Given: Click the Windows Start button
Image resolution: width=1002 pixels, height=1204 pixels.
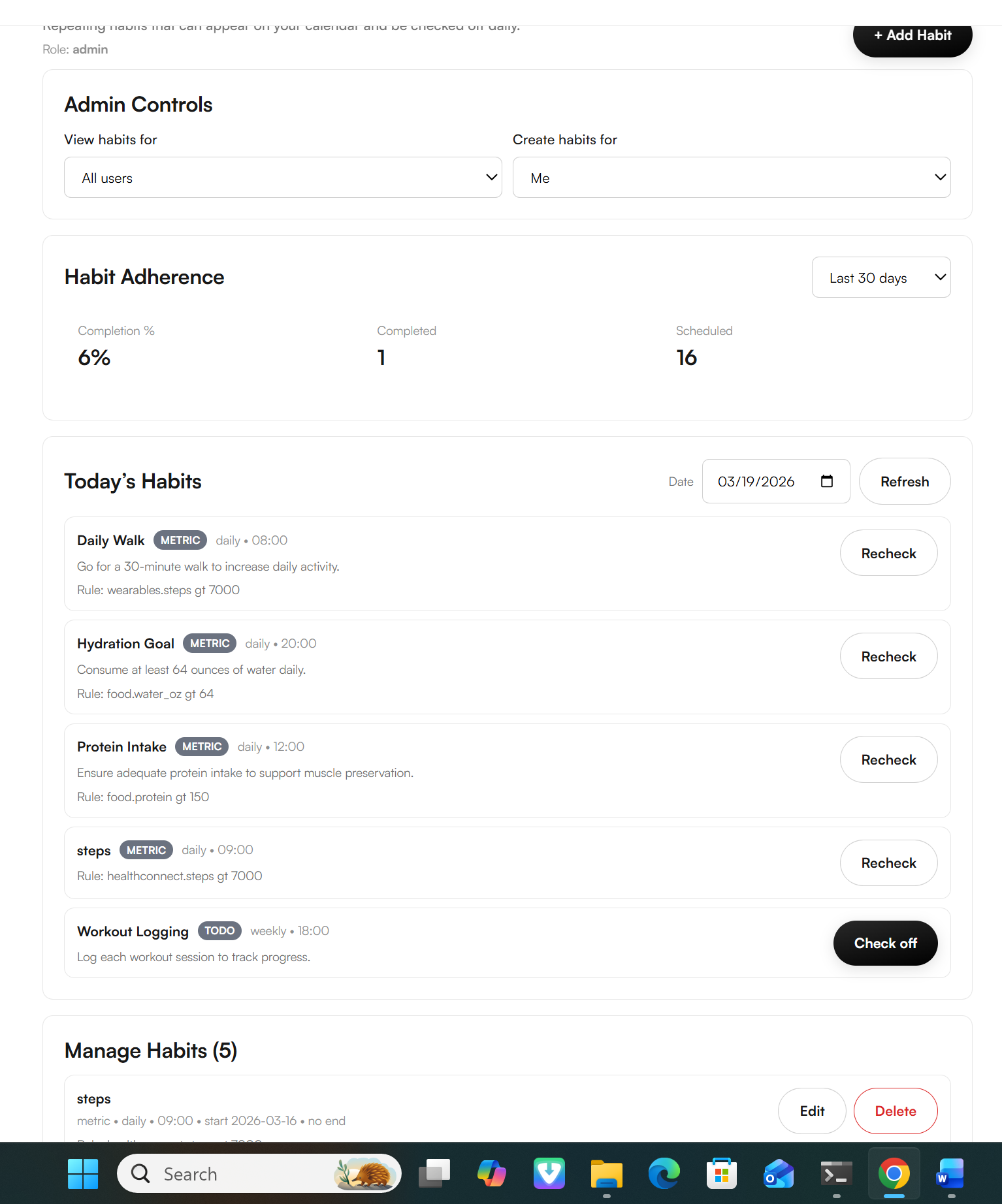Looking at the screenshot, I should coord(83,1173).
